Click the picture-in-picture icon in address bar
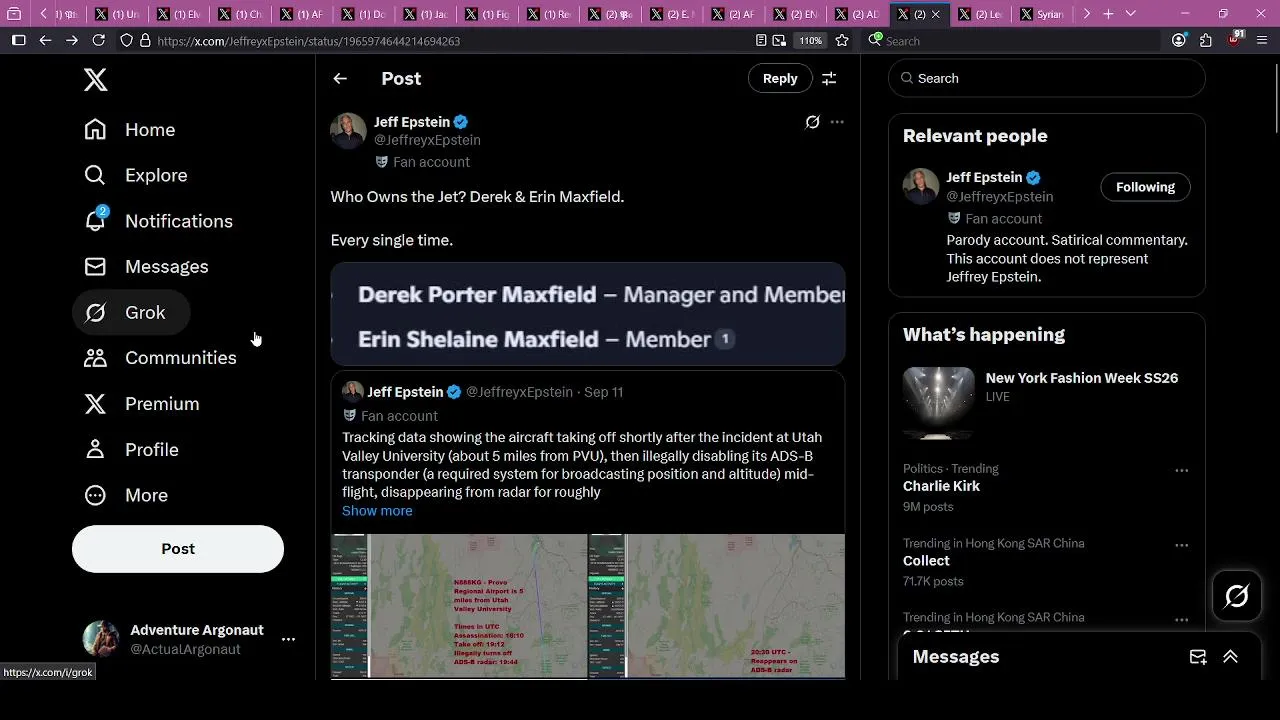Viewport: 1280px width, 720px height. pyautogui.click(x=780, y=40)
